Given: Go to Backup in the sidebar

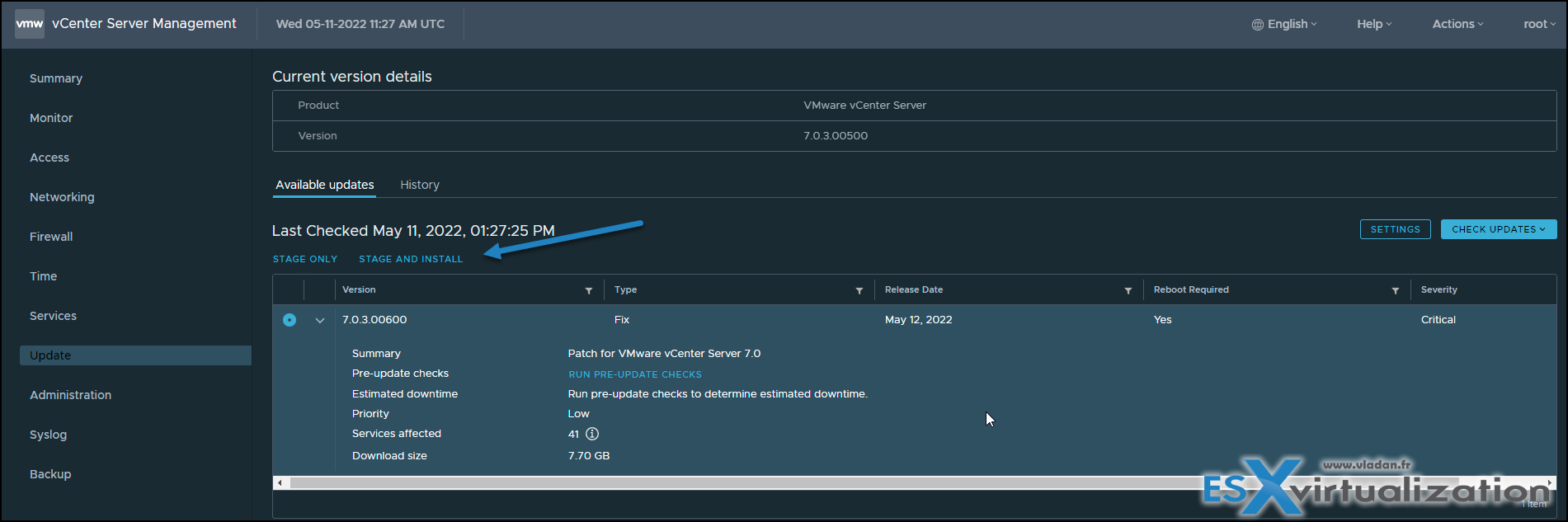Looking at the screenshot, I should point(50,474).
